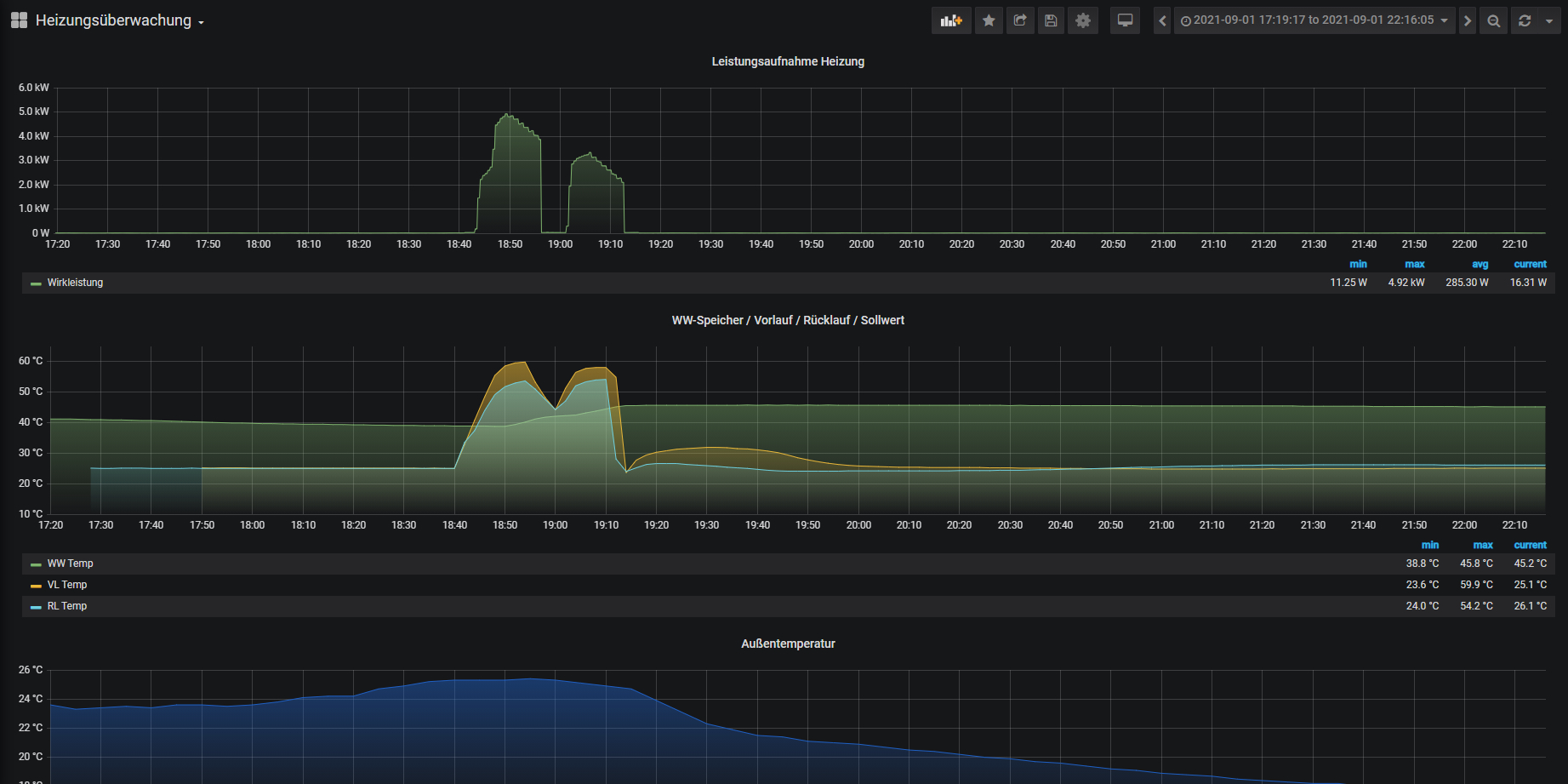1568x784 pixels.
Task: Expand the refresh interval dropdown arrow
Action: click(x=1549, y=20)
